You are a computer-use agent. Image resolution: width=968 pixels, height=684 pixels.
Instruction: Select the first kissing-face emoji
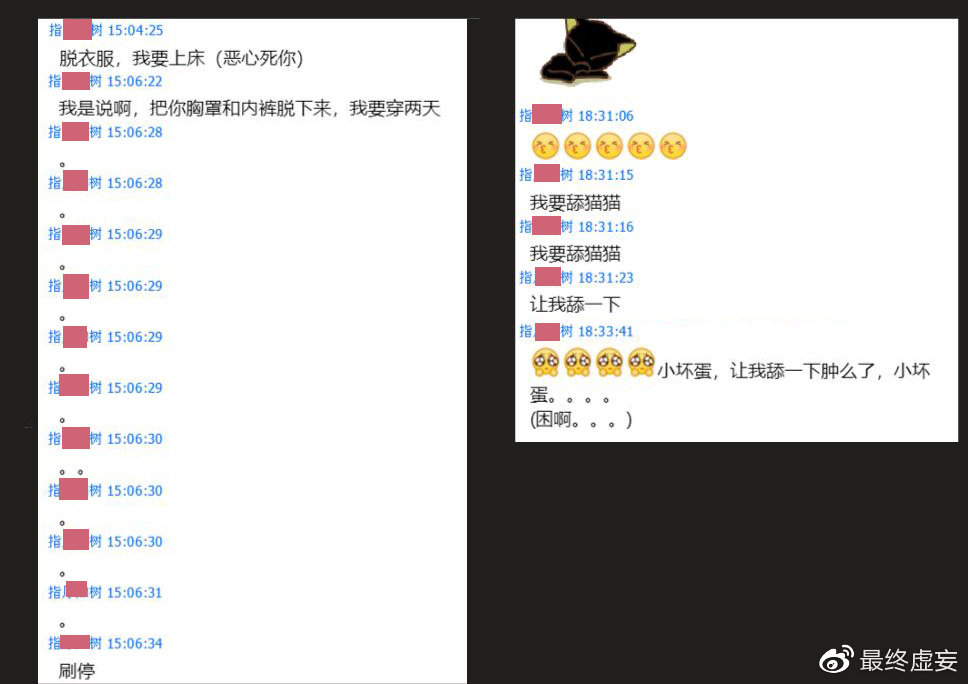click(x=545, y=147)
